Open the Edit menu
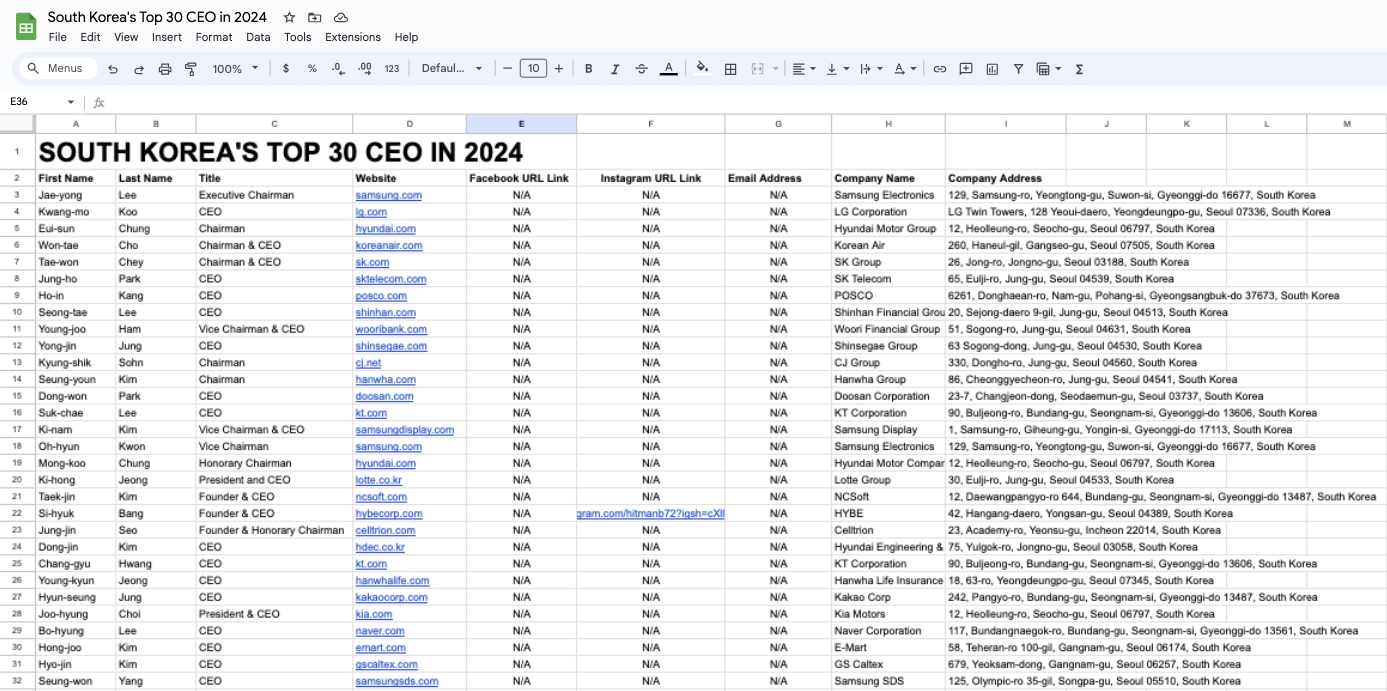This screenshot has height=691, width=1387. (90, 37)
